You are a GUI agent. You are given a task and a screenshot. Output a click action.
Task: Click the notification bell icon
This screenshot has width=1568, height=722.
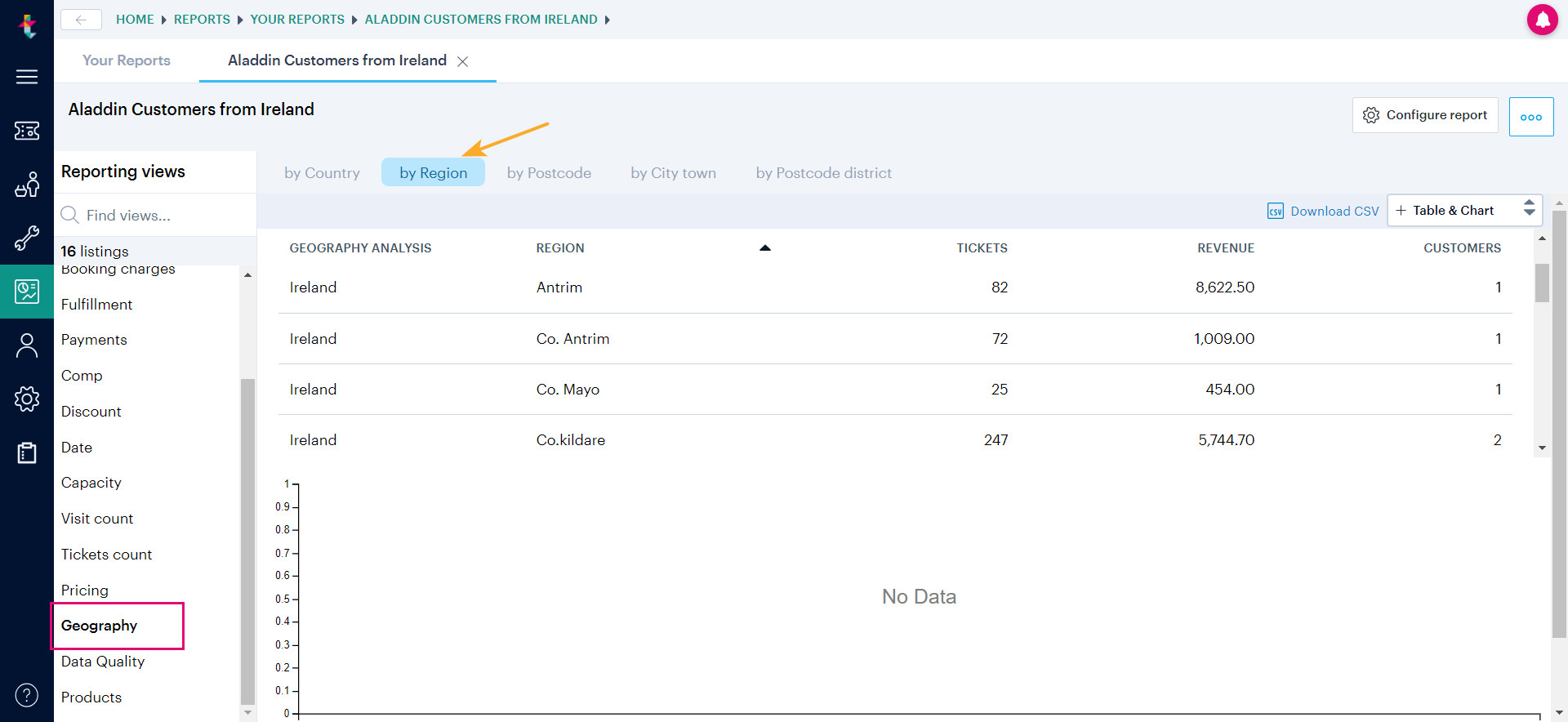tap(1543, 20)
